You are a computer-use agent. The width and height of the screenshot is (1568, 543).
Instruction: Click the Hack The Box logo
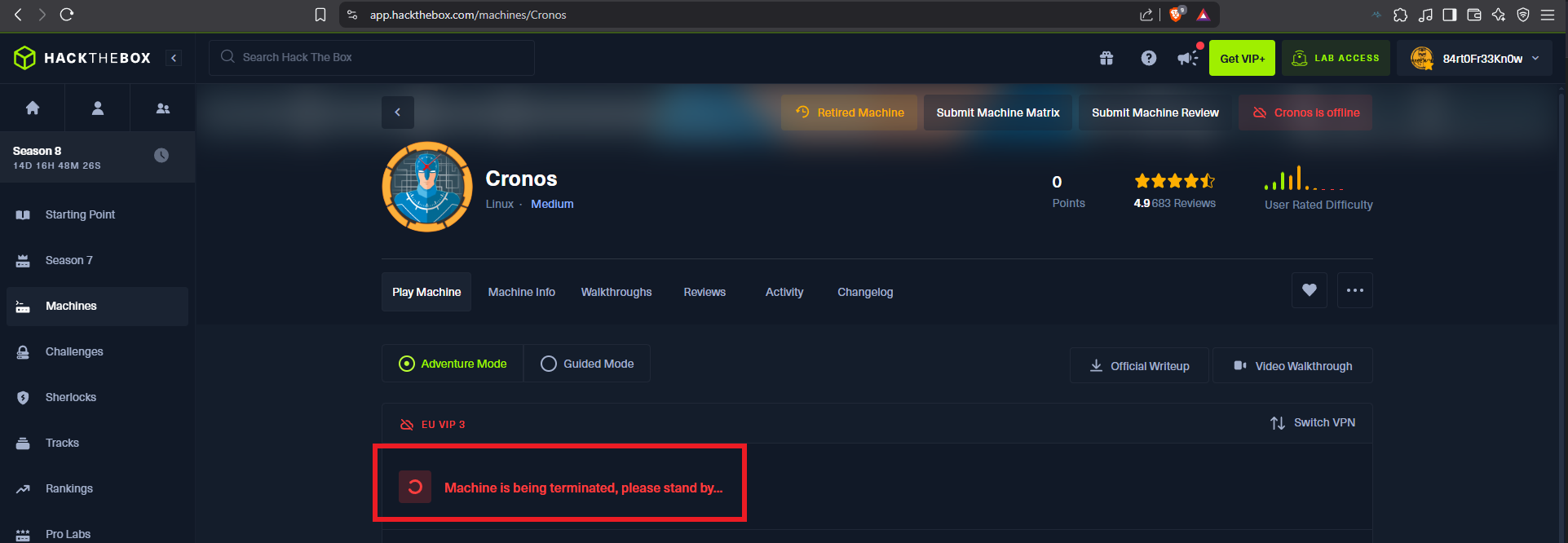pyautogui.click(x=82, y=58)
